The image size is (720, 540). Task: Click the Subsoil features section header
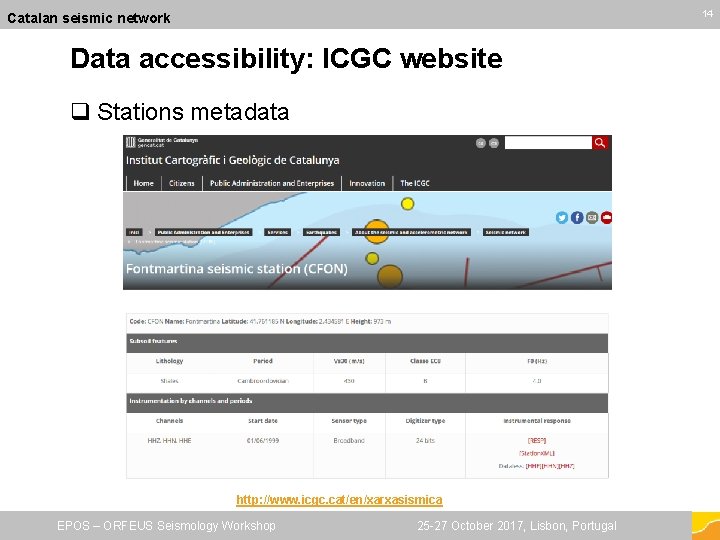tap(367, 343)
